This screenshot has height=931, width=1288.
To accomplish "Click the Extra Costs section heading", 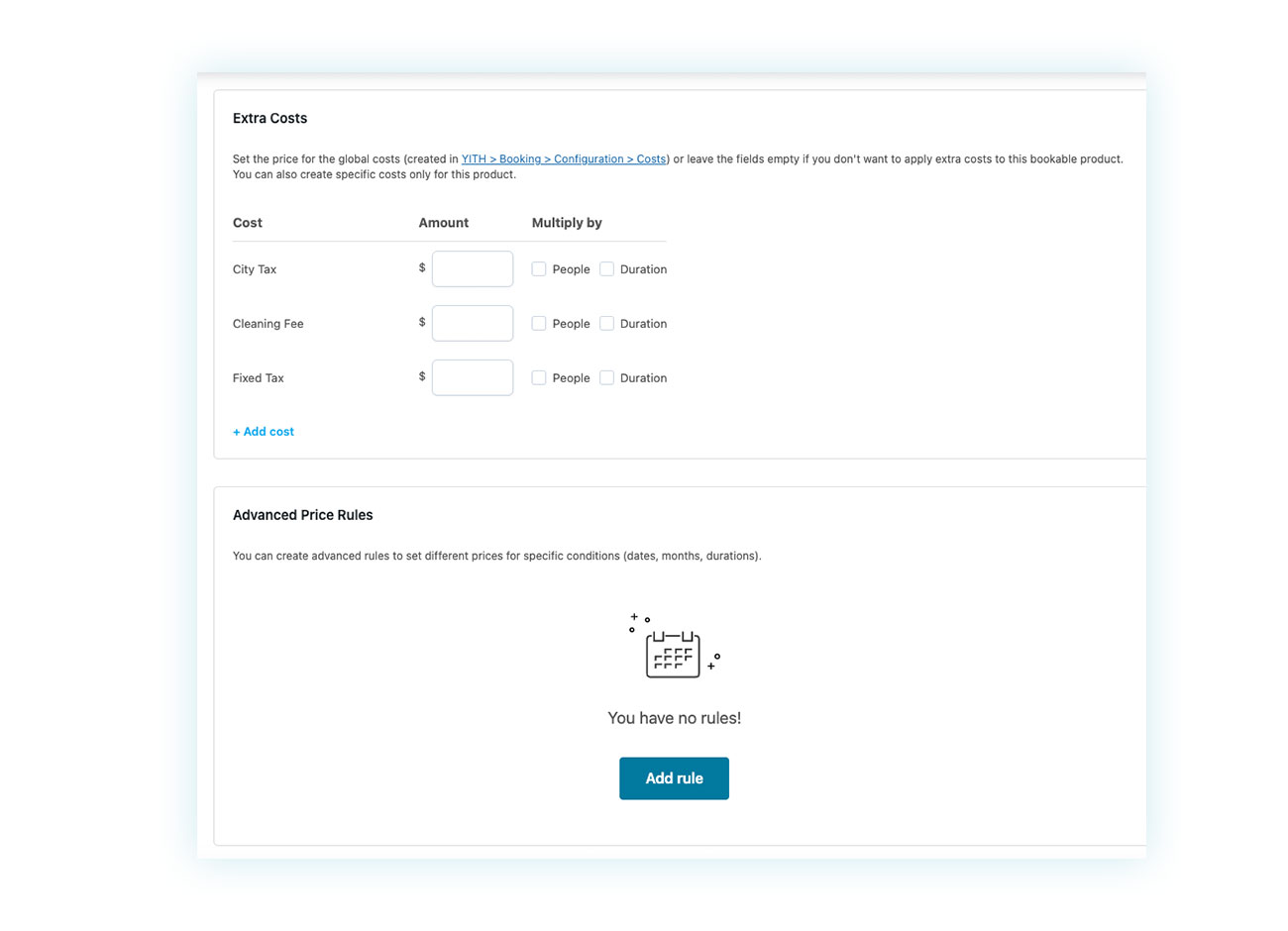I will 269,118.
